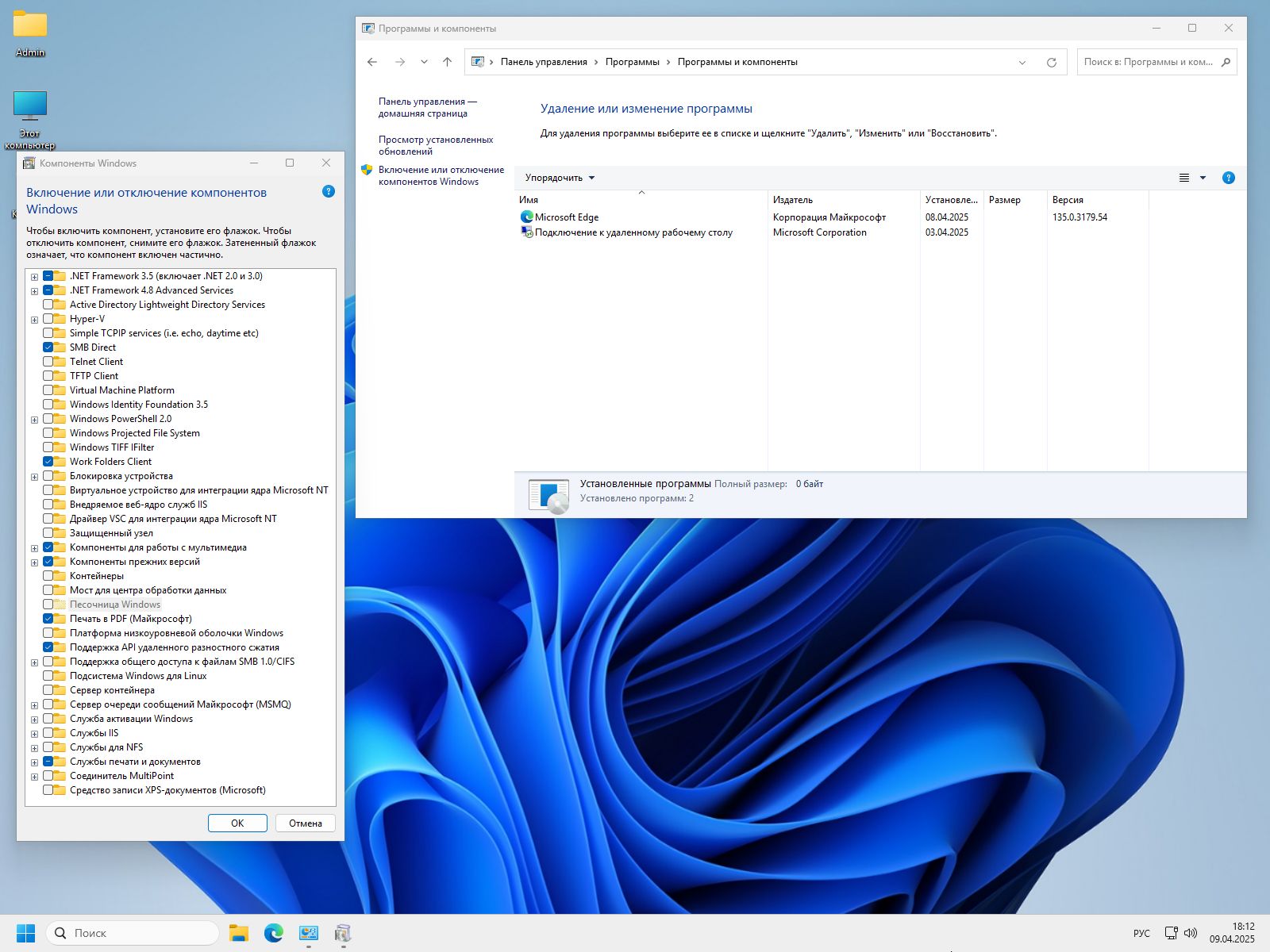
Task: Open recent locations dropdown near navigation arrows
Action: 424,62
